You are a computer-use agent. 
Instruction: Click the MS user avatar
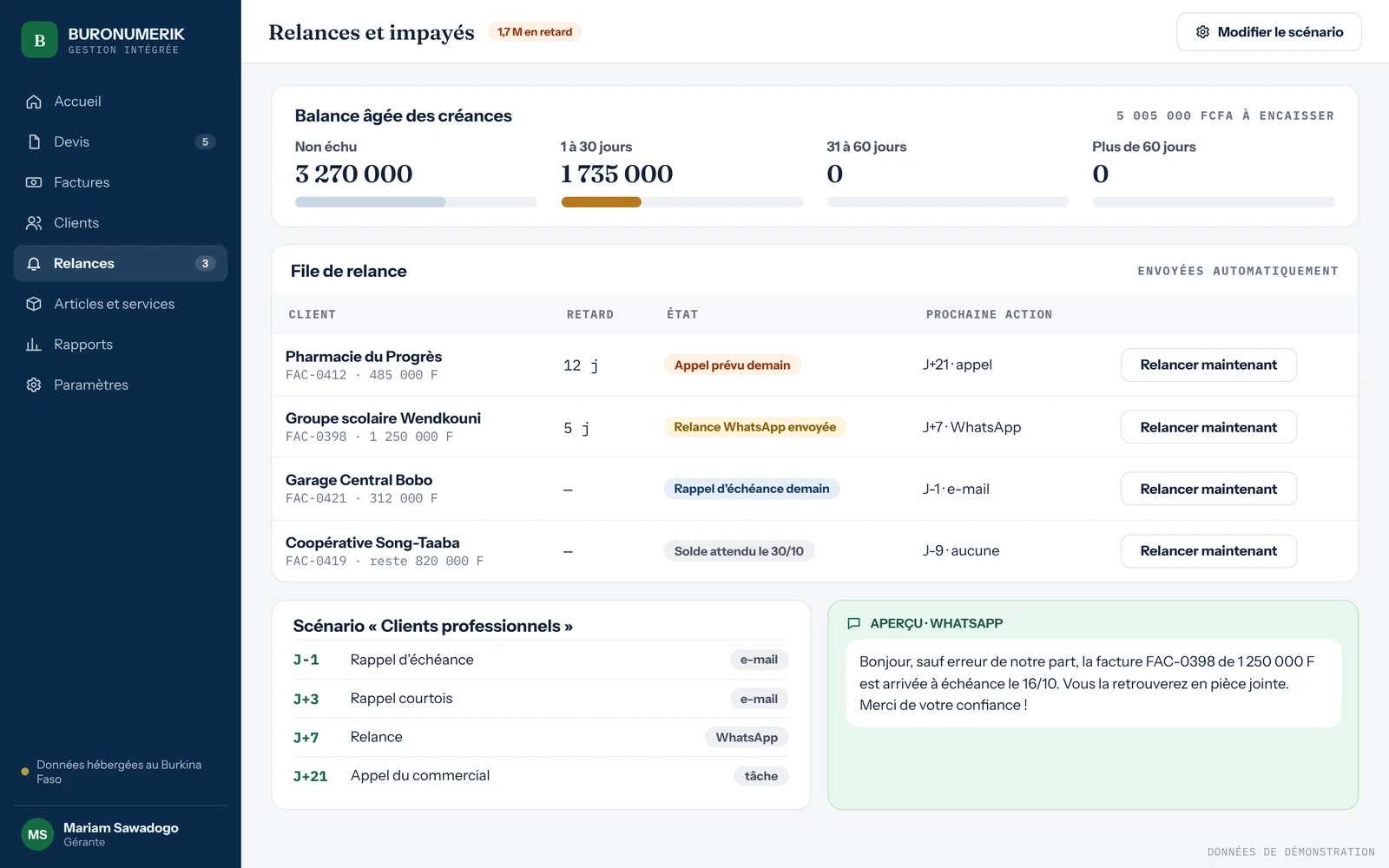[37, 834]
